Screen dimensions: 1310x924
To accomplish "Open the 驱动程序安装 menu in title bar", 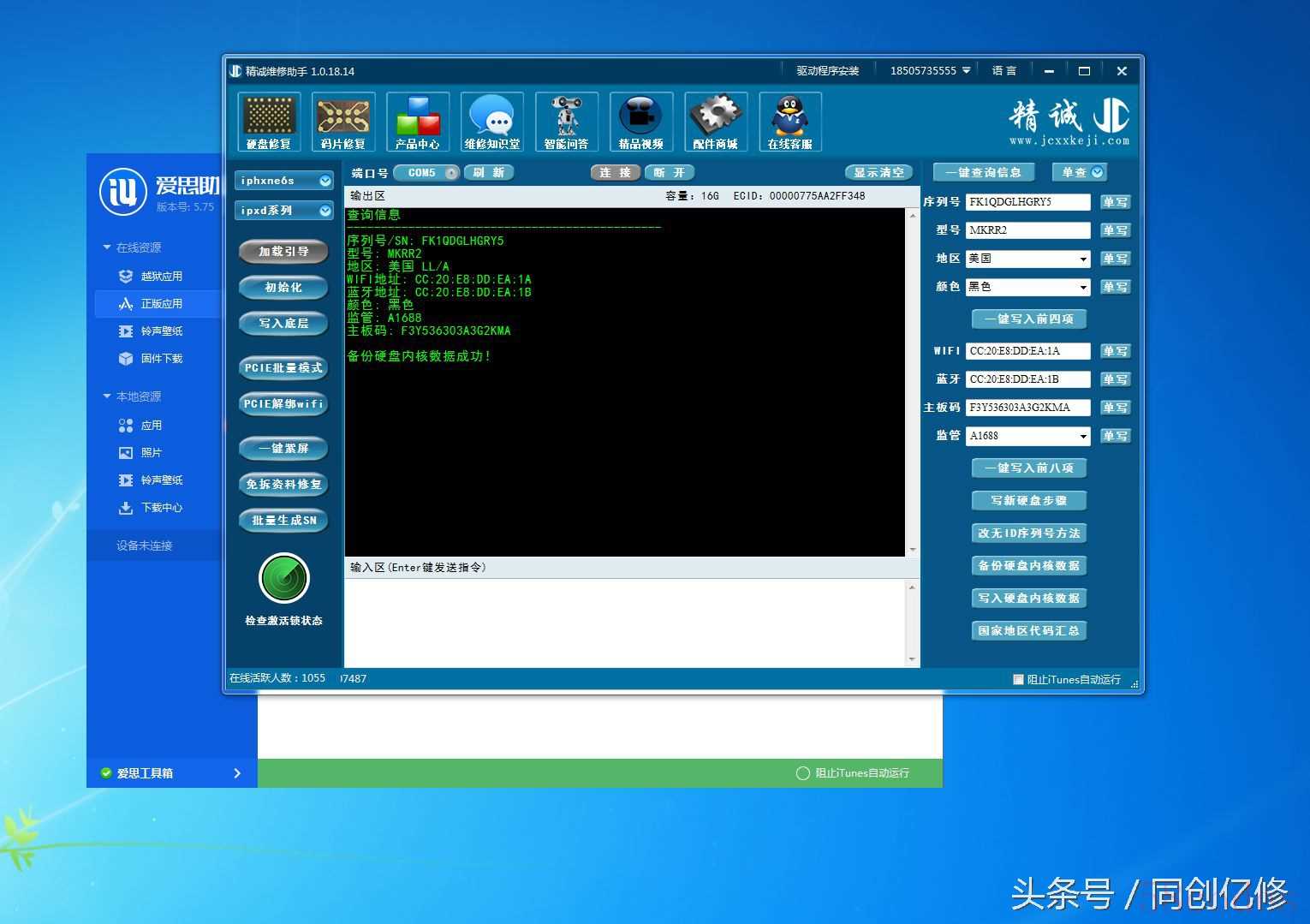I will tap(827, 71).
